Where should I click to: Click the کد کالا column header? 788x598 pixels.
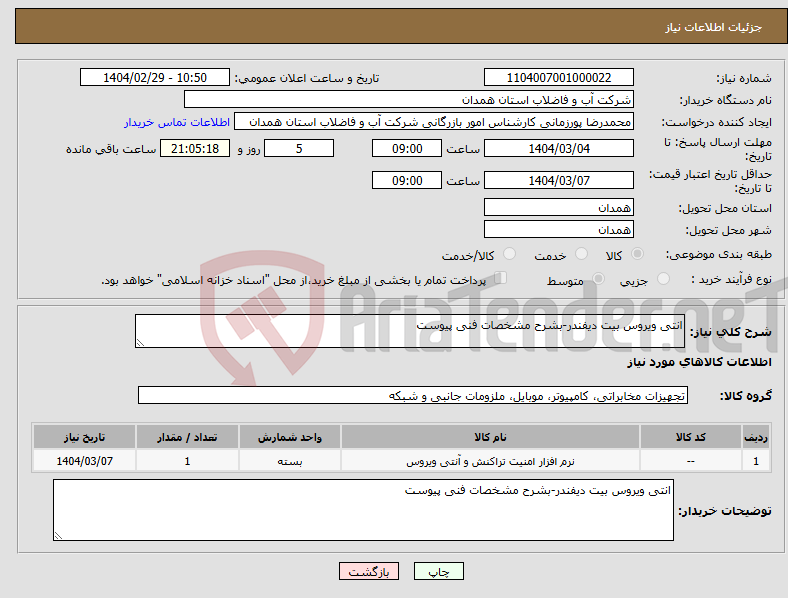691,437
